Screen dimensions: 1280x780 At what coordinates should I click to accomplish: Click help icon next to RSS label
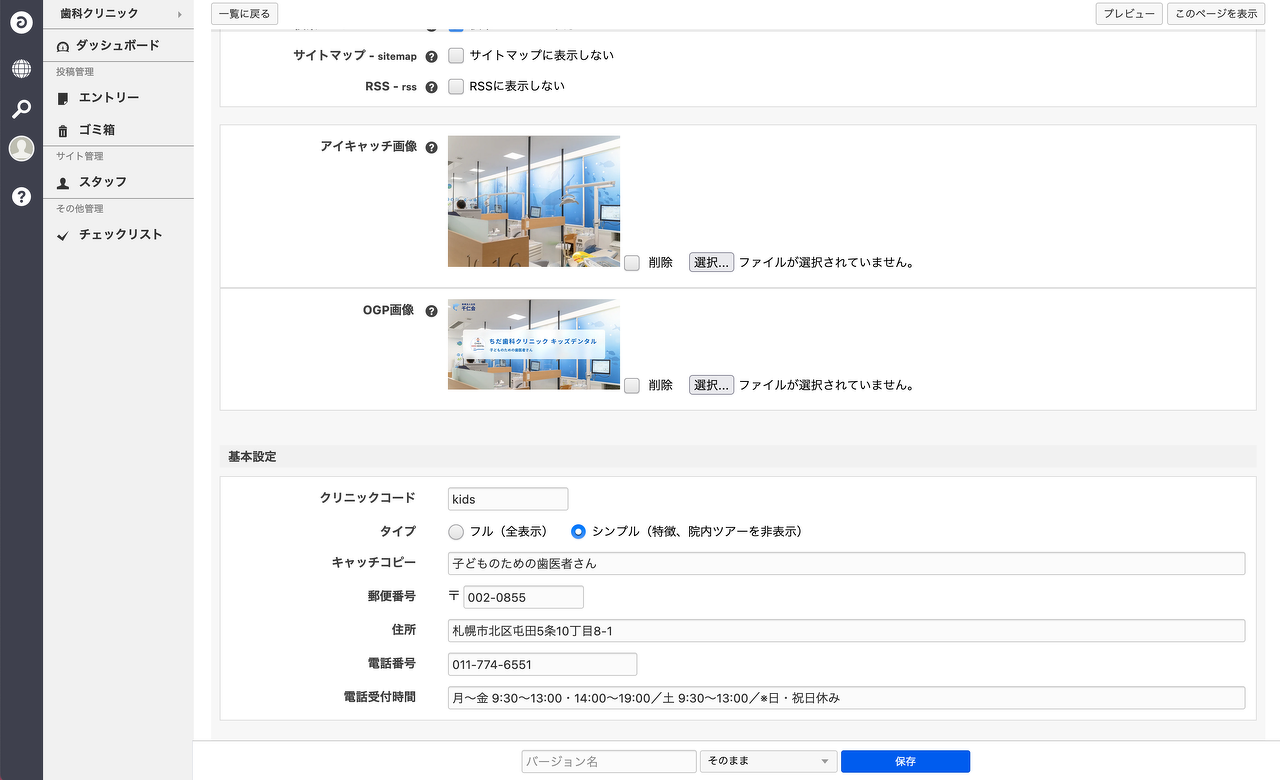coord(432,87)
